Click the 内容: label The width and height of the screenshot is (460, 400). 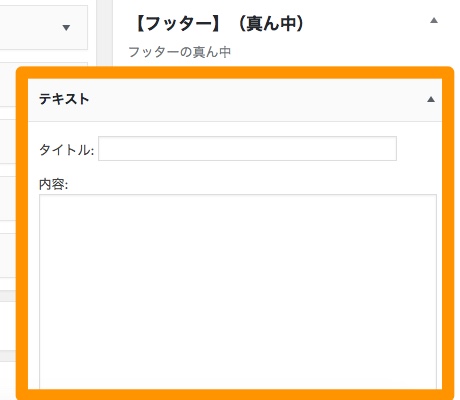(x=54, y=184)
